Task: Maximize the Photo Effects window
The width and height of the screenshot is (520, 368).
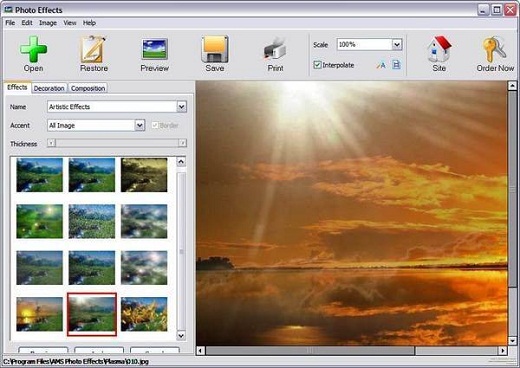Action: click(496, 10)
